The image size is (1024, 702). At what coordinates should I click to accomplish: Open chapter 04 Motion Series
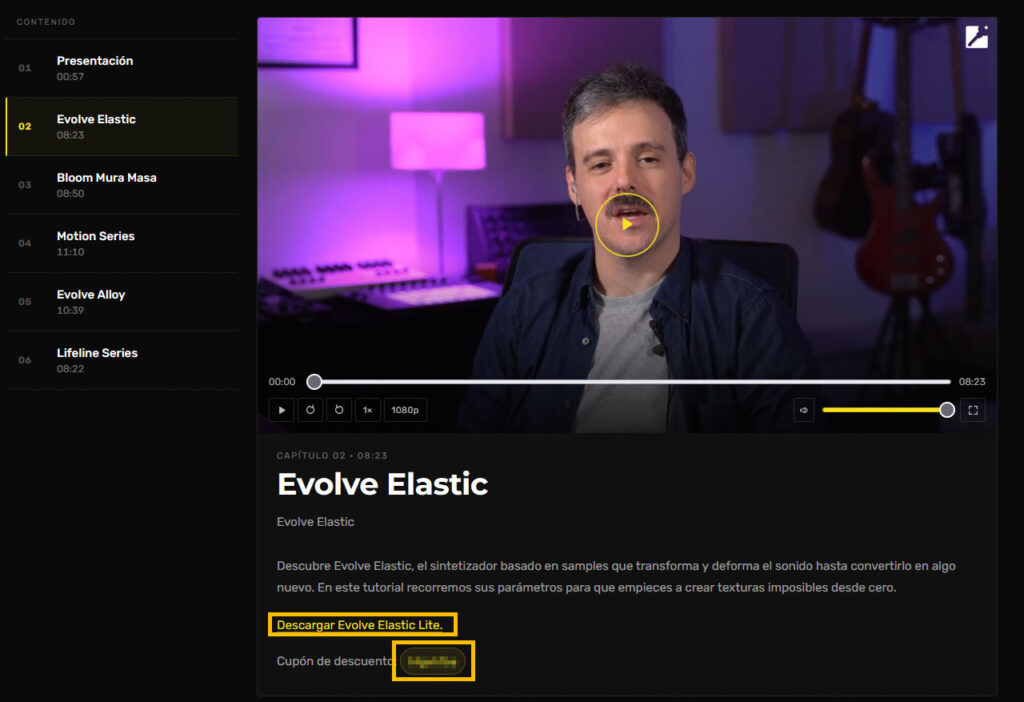coord(121,244)
